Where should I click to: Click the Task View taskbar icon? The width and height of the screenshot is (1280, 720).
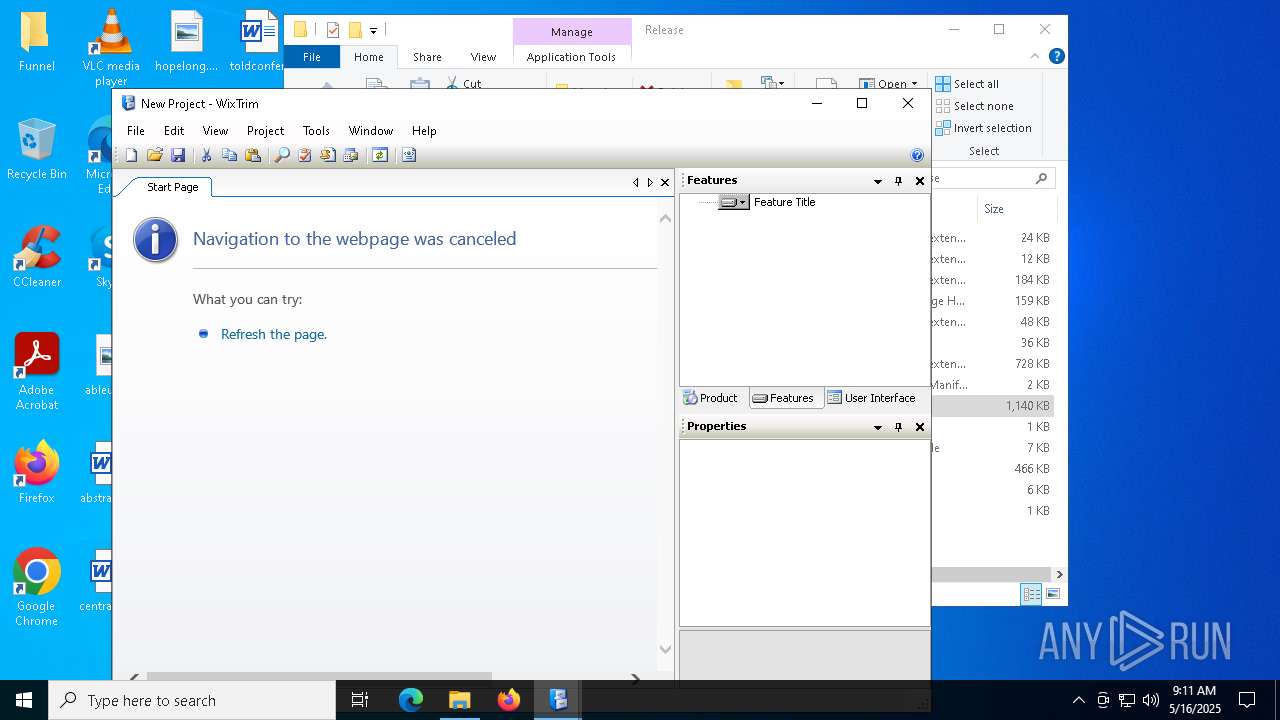click(x=360, y=700)
